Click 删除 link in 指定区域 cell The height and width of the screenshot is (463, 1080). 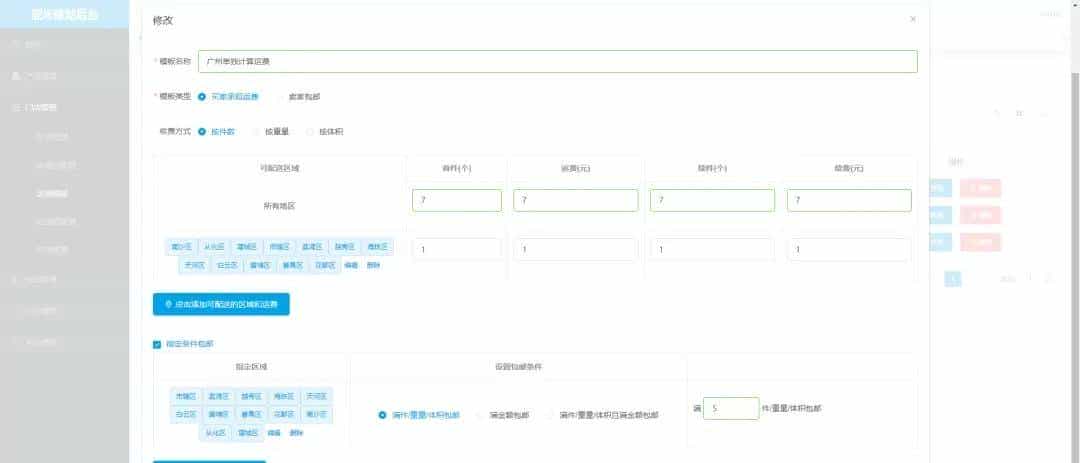(296, 433)
